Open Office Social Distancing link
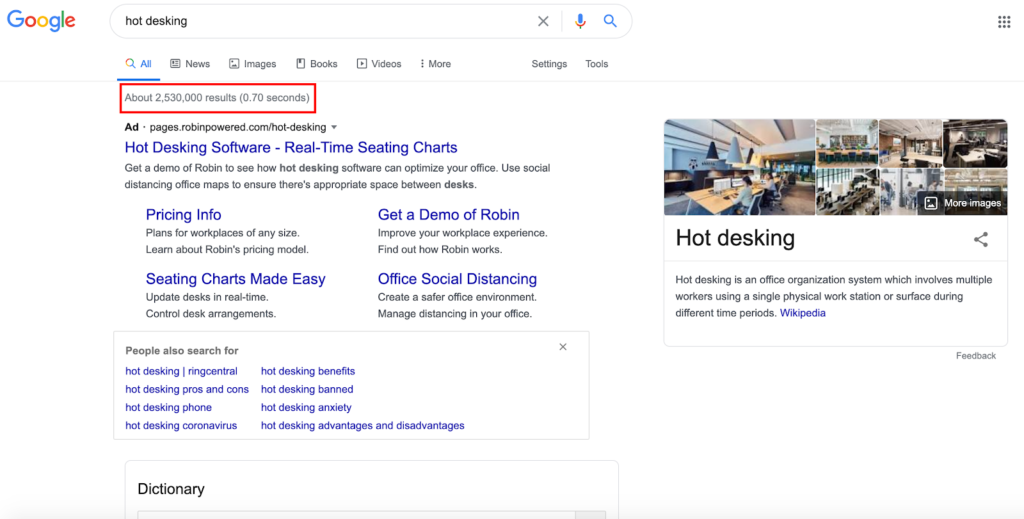1024x519 pixels. pos(457,279)
